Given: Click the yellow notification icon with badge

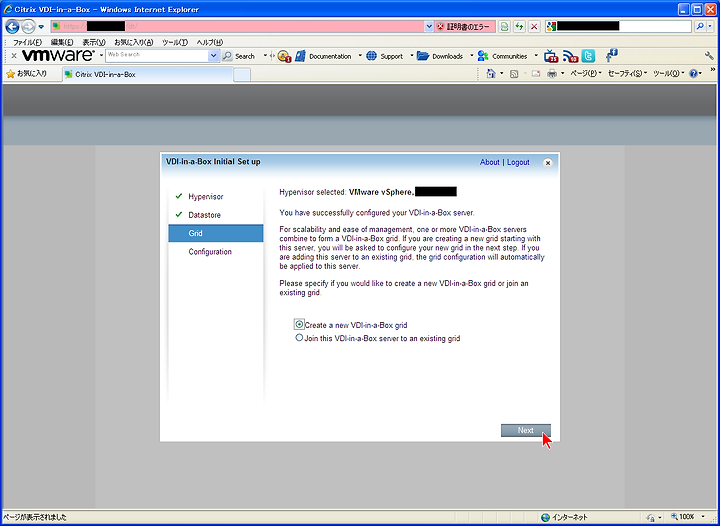Looking at the screenshot, I should pyautogui.click(x=284, y=56).
